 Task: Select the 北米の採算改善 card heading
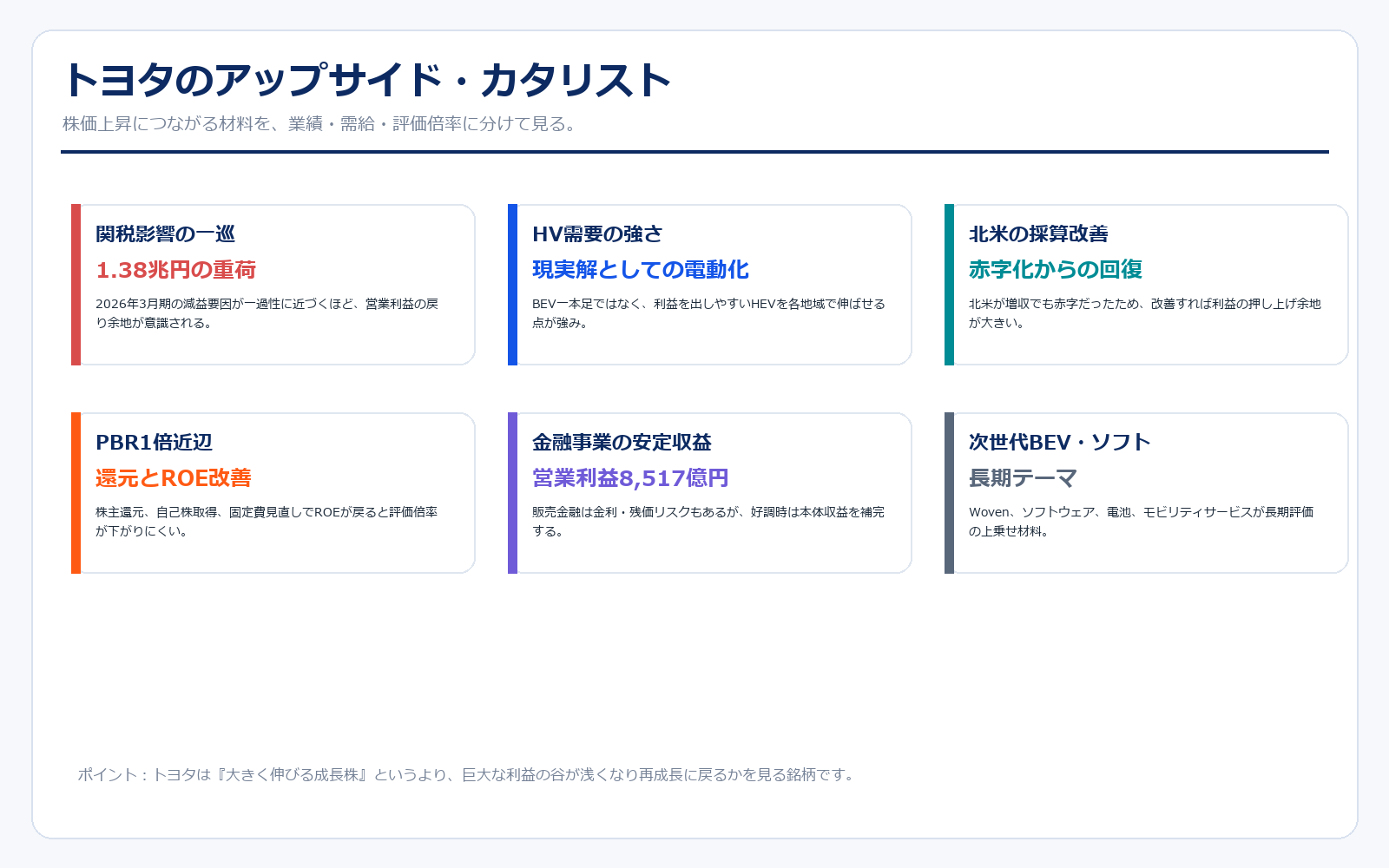click(1038, 234)
